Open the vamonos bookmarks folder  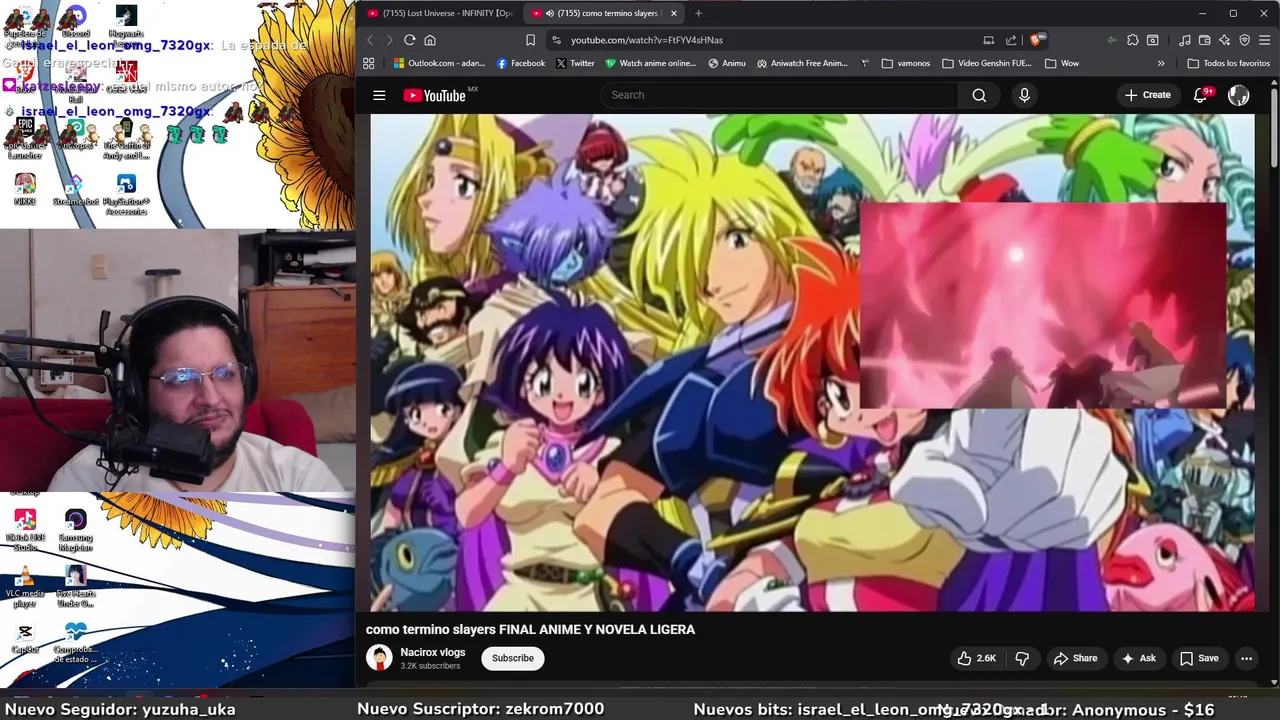(x=905, y=63)
